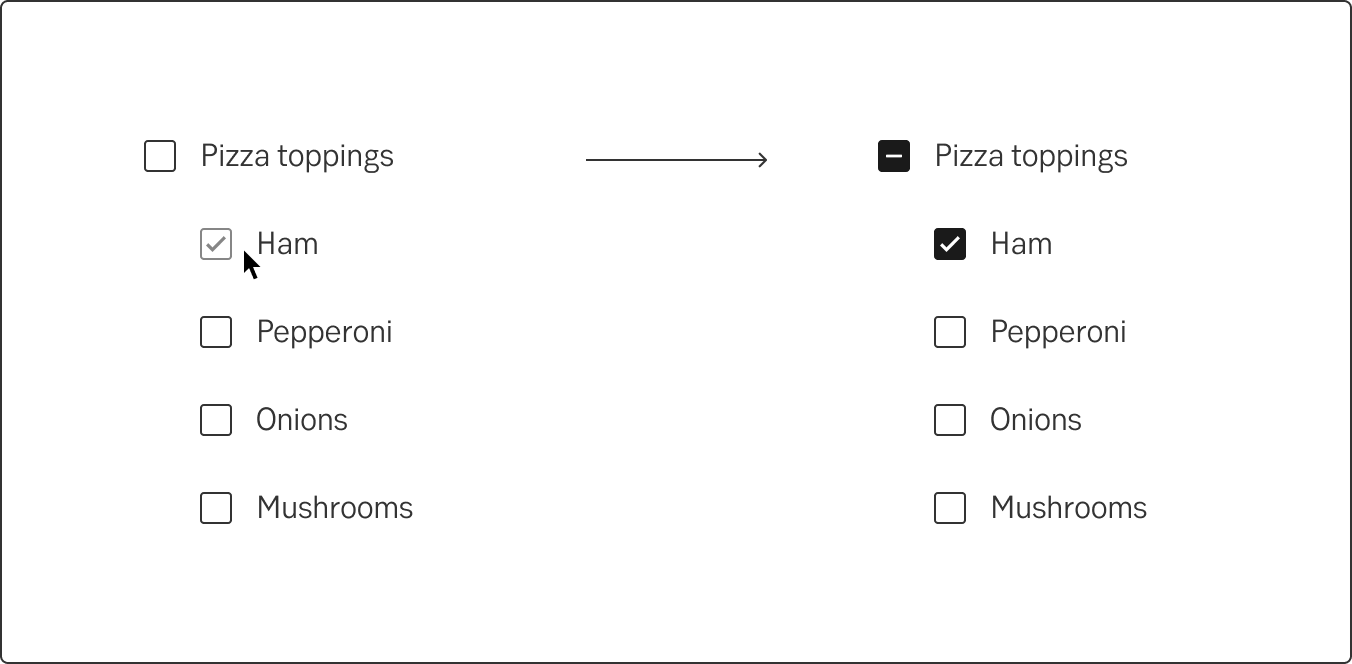Click the Pizza toppings label beside the empty checkbox
This screenshot has width=1352, height=664.
tap(297, 156)
